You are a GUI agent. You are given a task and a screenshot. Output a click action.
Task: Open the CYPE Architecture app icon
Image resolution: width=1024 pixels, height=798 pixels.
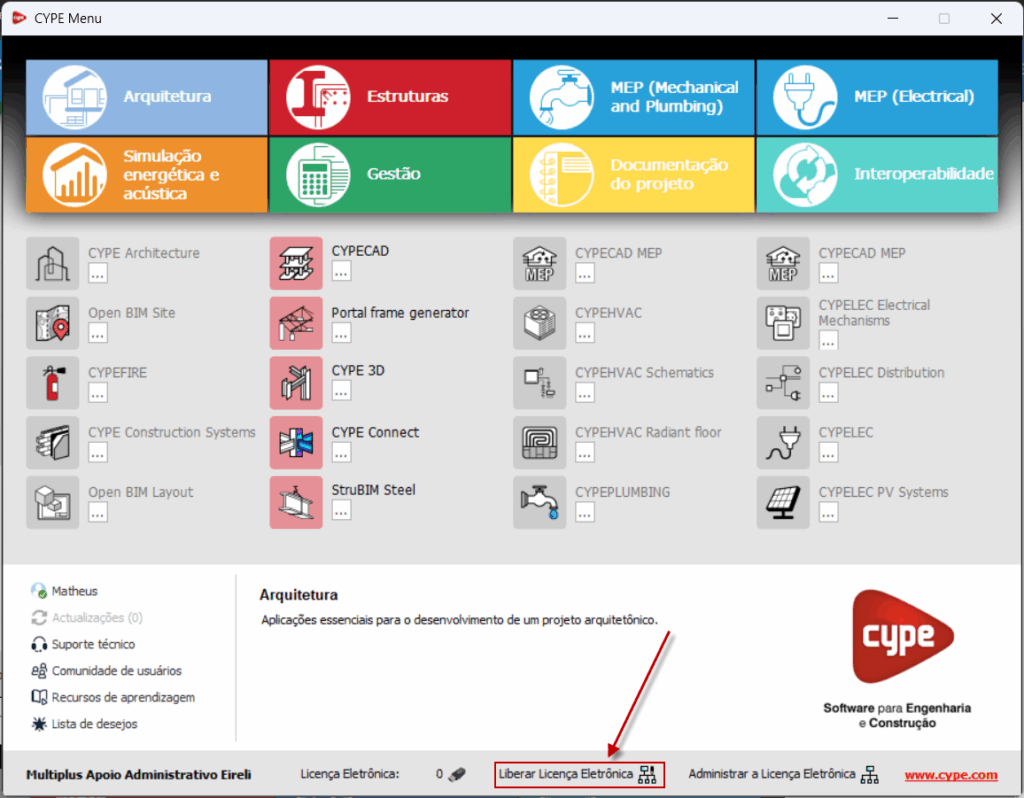coord(52,264)
